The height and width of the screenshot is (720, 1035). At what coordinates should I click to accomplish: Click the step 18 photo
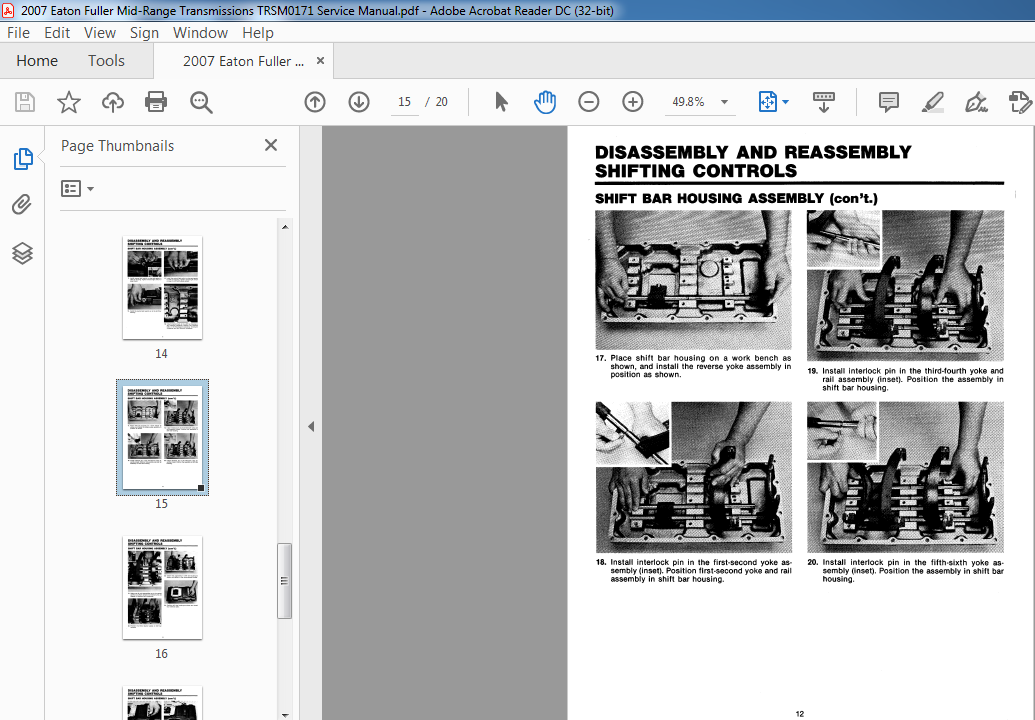tap(693, 477)
